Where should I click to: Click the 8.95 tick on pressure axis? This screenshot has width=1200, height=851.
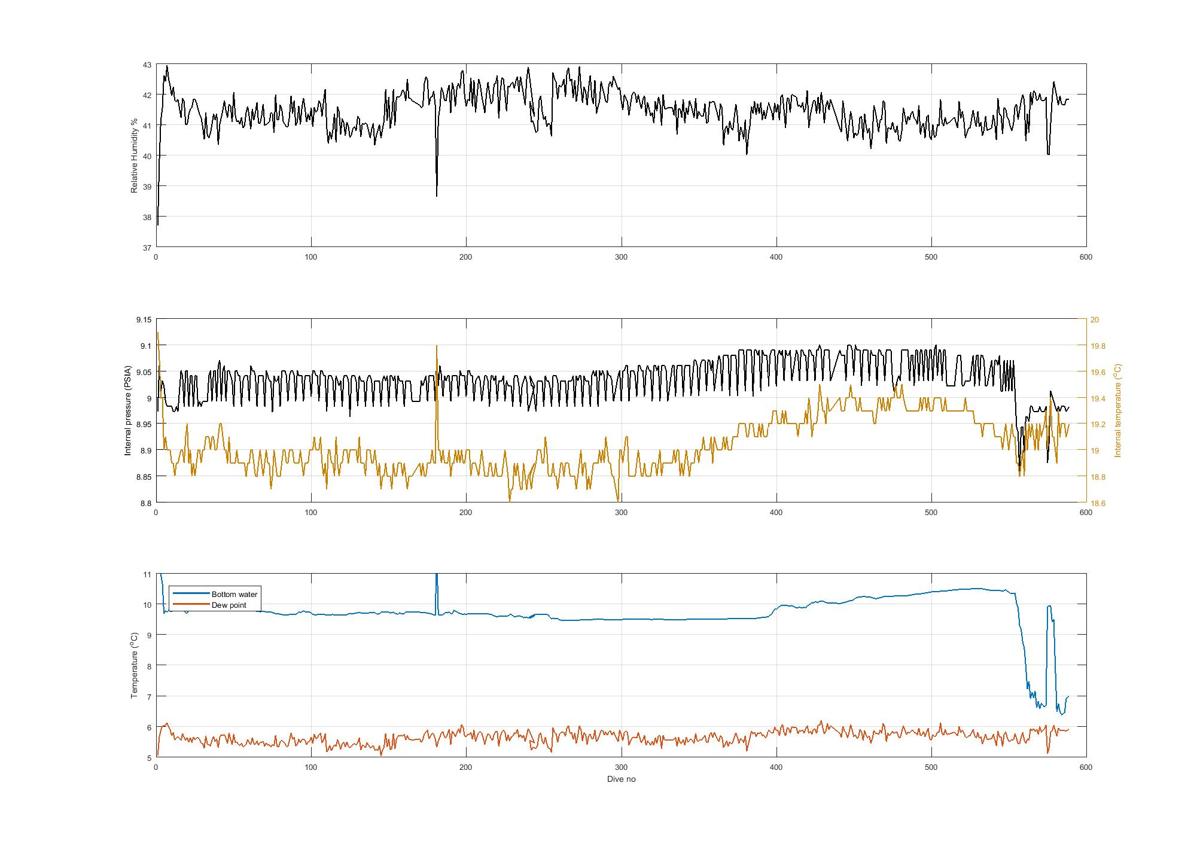coord(145,424)
